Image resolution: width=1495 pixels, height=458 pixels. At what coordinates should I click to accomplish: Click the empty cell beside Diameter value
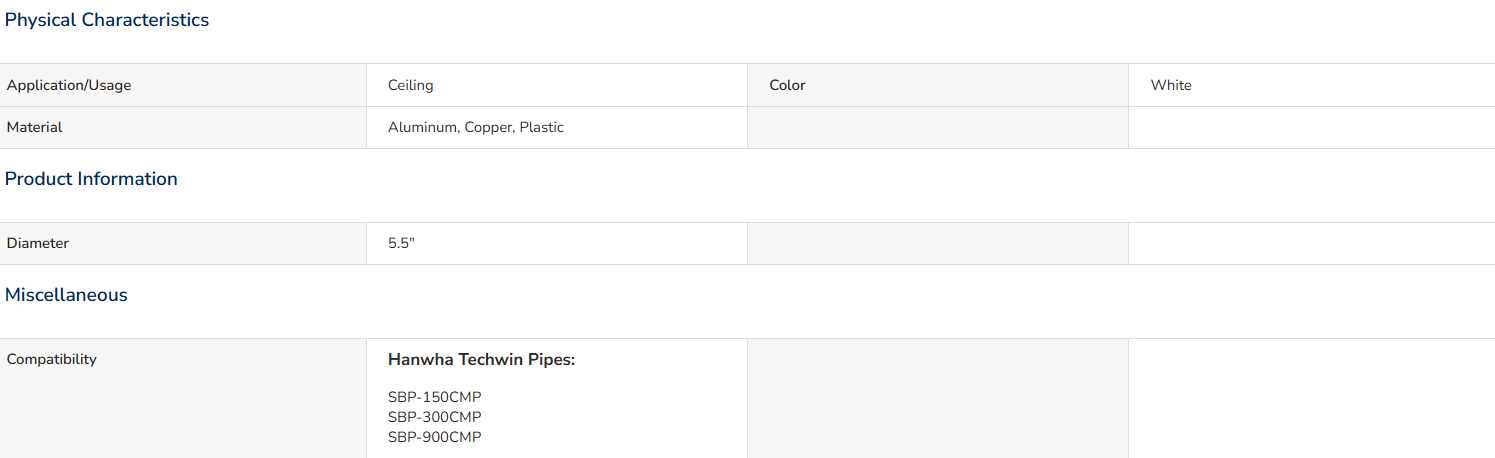[x=938, y=243]
